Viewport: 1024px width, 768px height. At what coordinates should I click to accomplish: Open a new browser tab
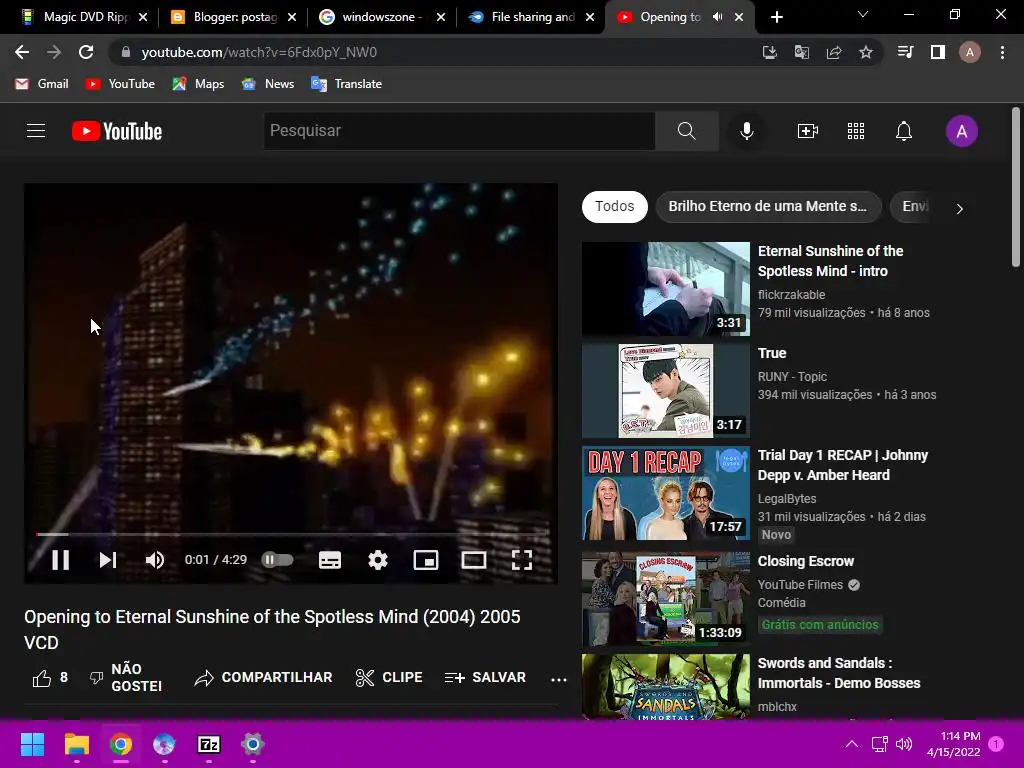click(x=776, y=17)
